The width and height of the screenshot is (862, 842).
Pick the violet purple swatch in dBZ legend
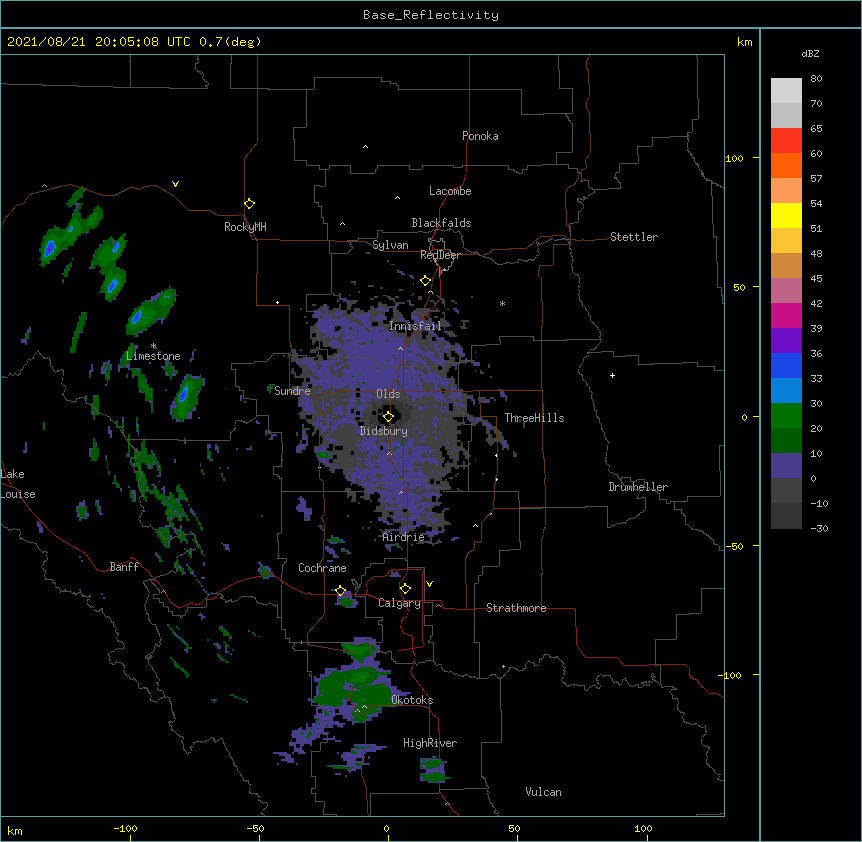[786, 341]
